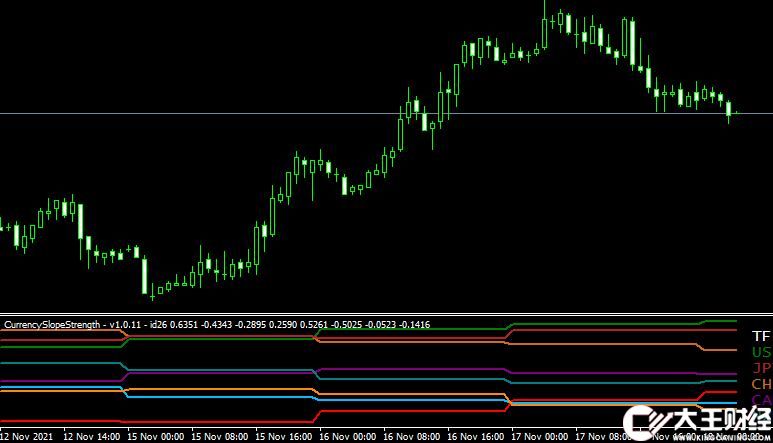Click the value -0.1416 in indicator header

(x=414, y=325)
